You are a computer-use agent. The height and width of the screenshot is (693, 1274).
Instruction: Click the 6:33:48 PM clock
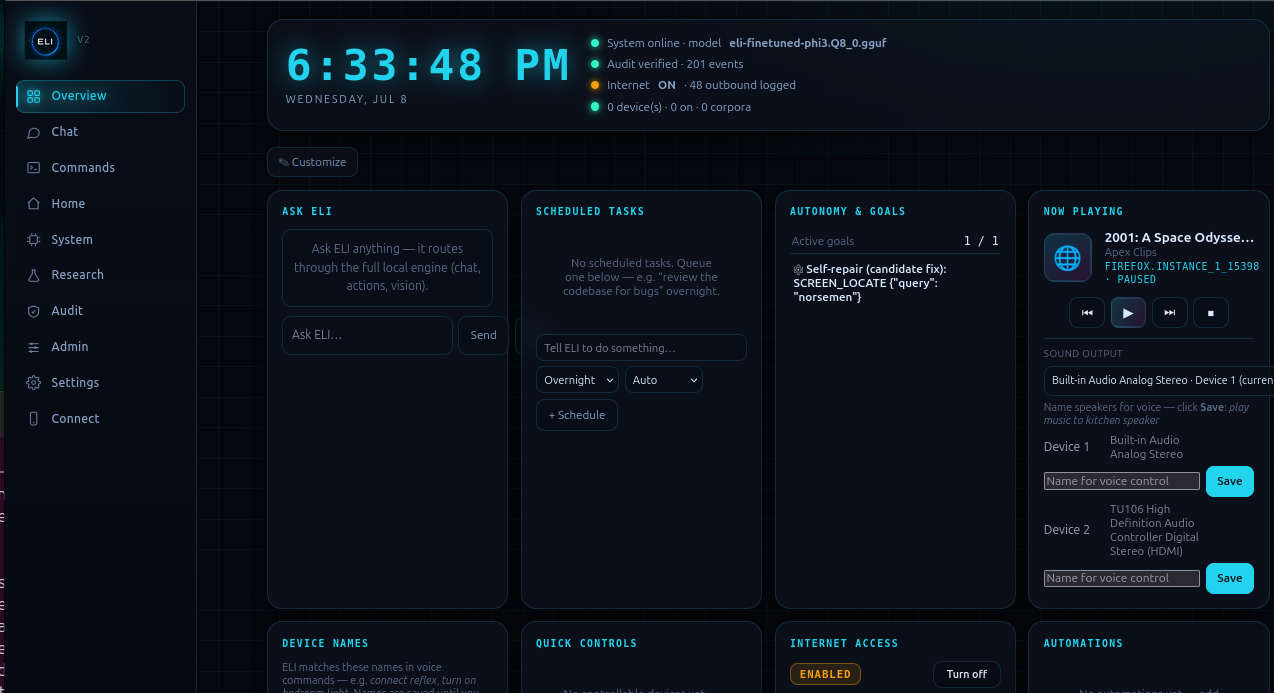pos(428,65)
